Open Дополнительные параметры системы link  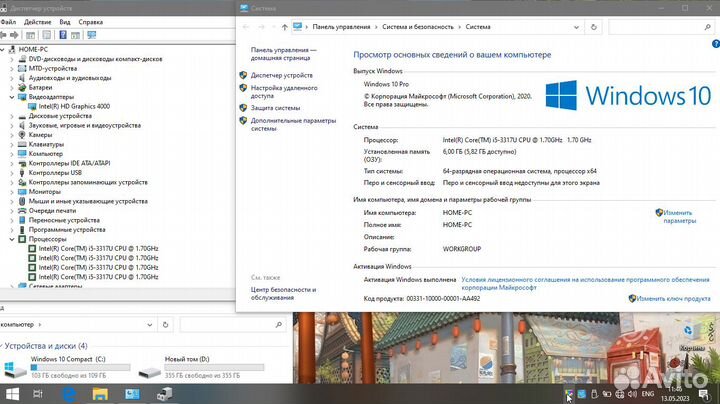click(293, 124)
